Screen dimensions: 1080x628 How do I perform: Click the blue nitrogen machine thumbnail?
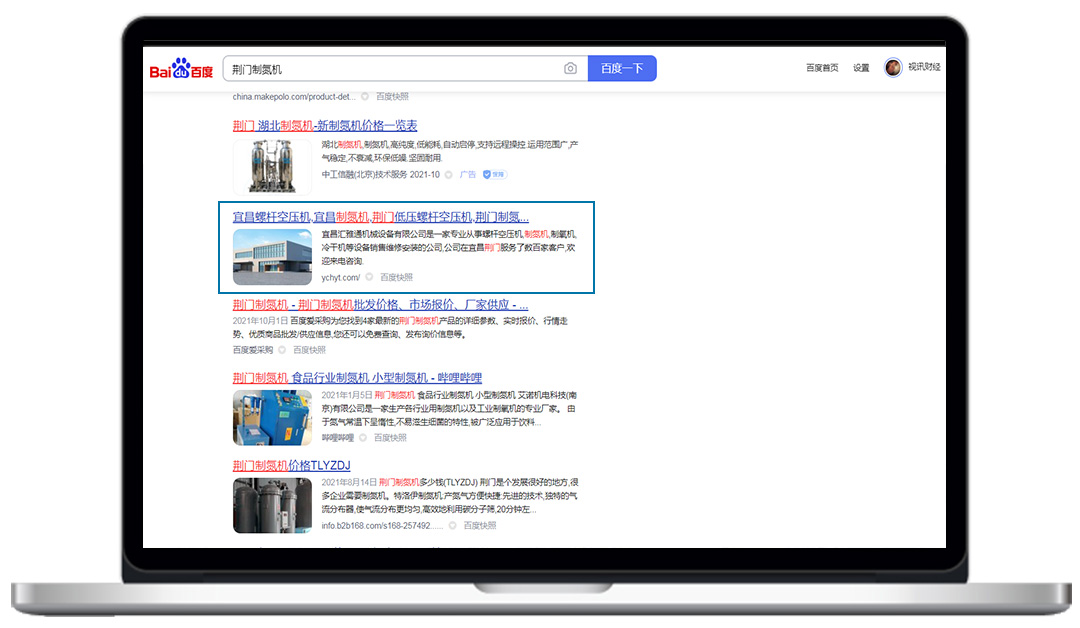[272, 417]
